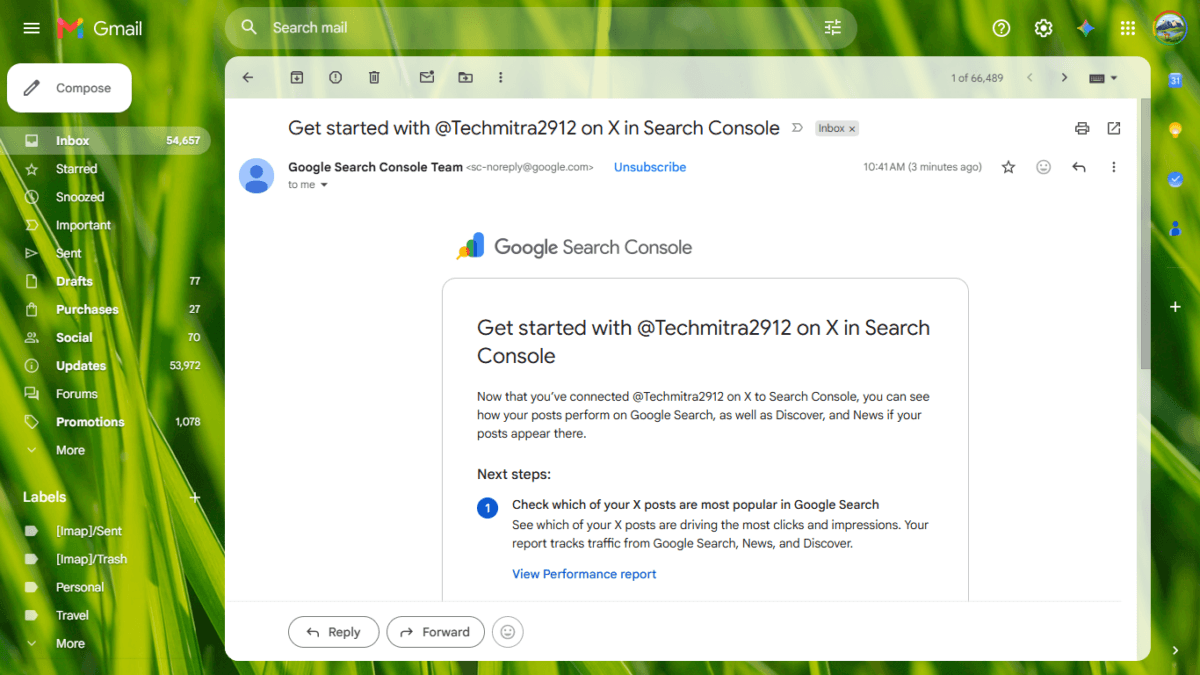Open the Support help icon

click(1001, 28)
